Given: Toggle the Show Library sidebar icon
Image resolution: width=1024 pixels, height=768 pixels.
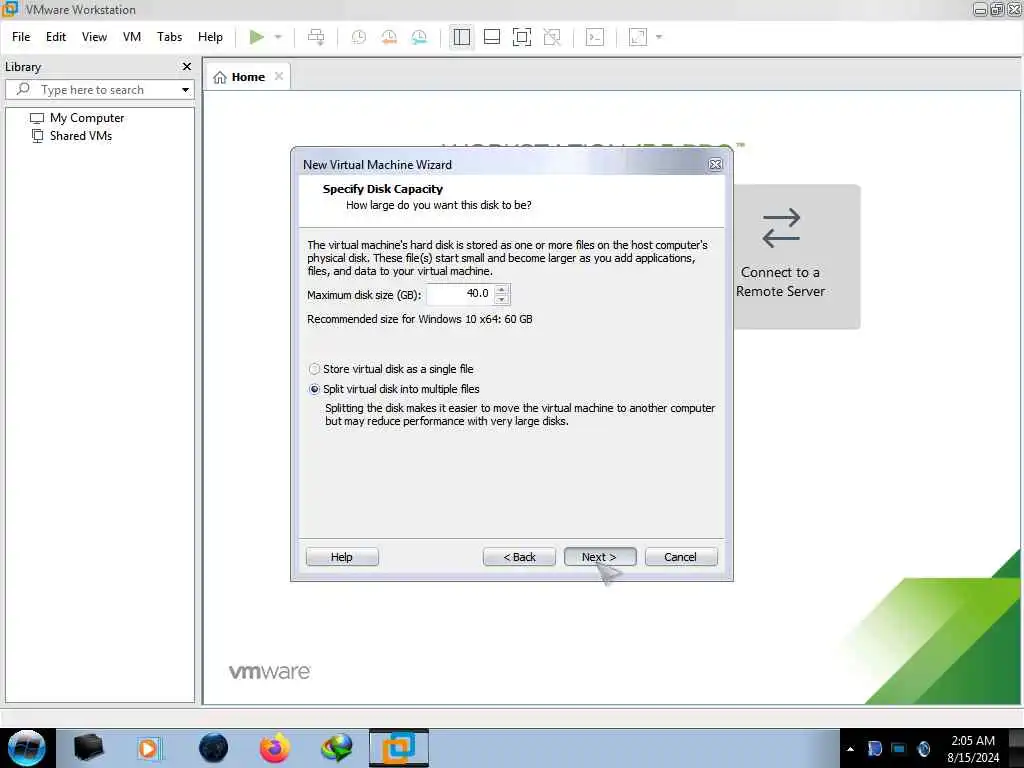Looking at the screenshot, I should 462,37.
